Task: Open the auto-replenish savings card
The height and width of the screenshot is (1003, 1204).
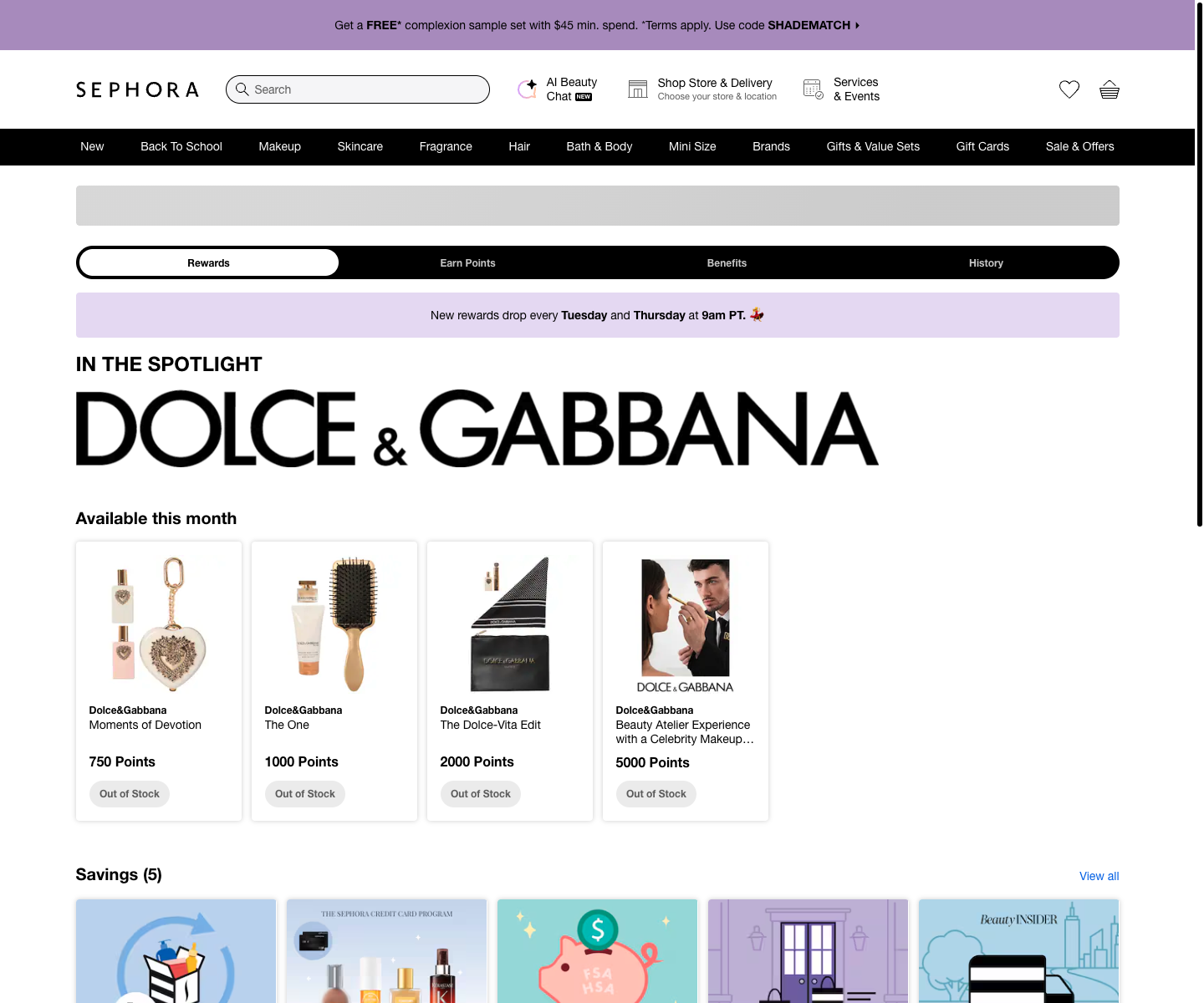Action: click(176, 951)
